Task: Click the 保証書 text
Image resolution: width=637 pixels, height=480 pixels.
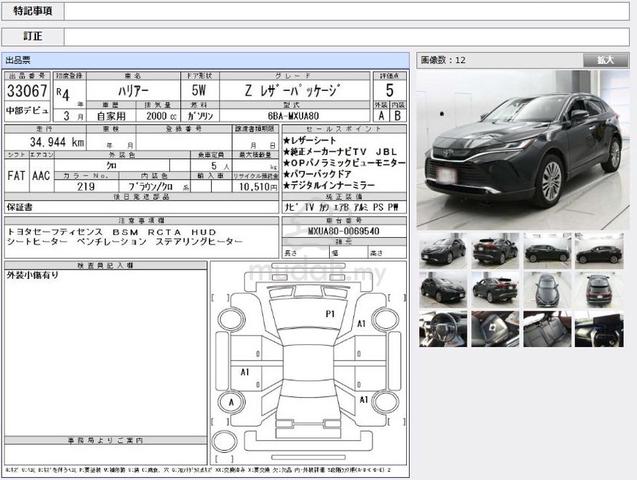Action: tap(19, 207)
